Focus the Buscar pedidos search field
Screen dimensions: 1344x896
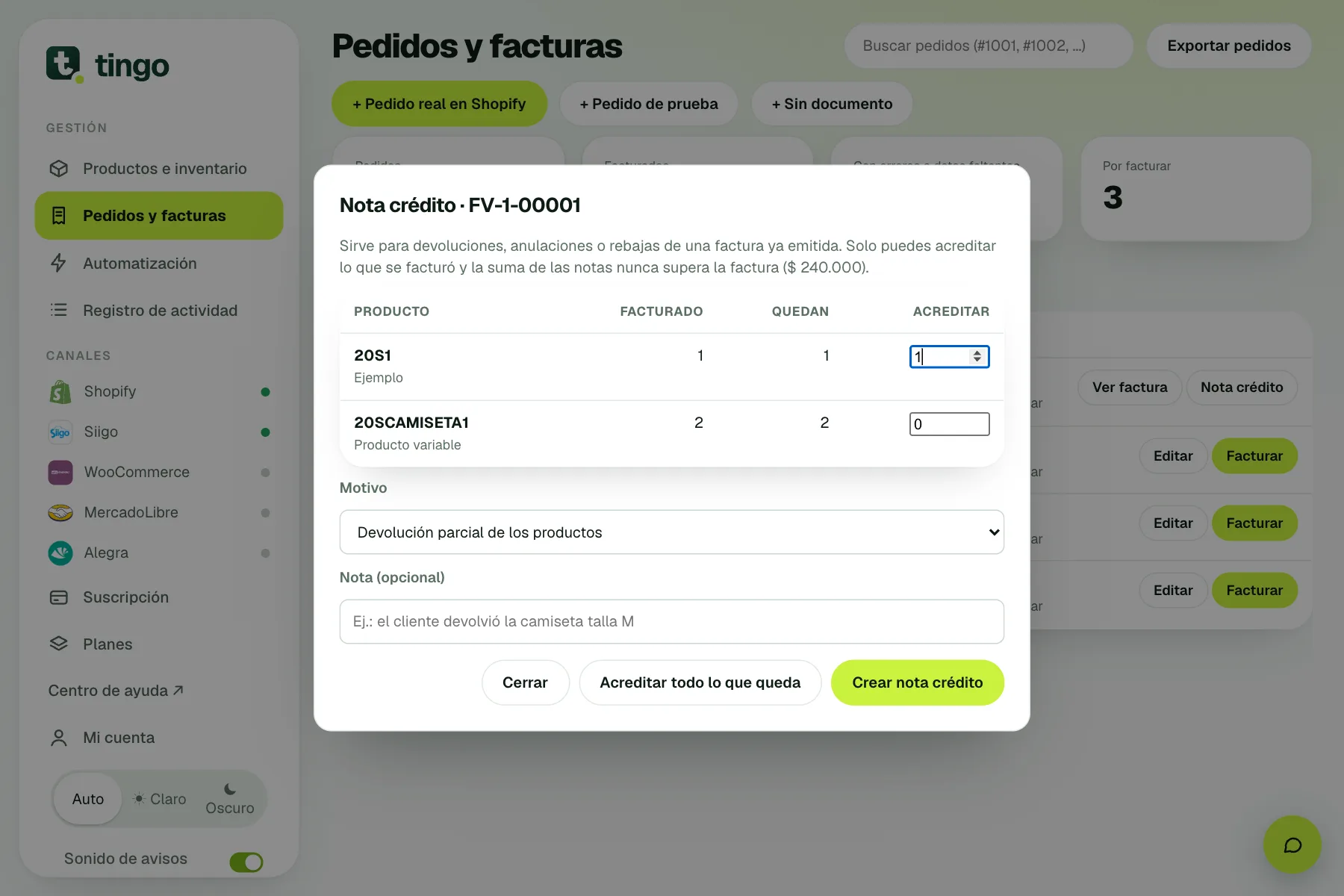pyautogui.click(x=989, y=46)
